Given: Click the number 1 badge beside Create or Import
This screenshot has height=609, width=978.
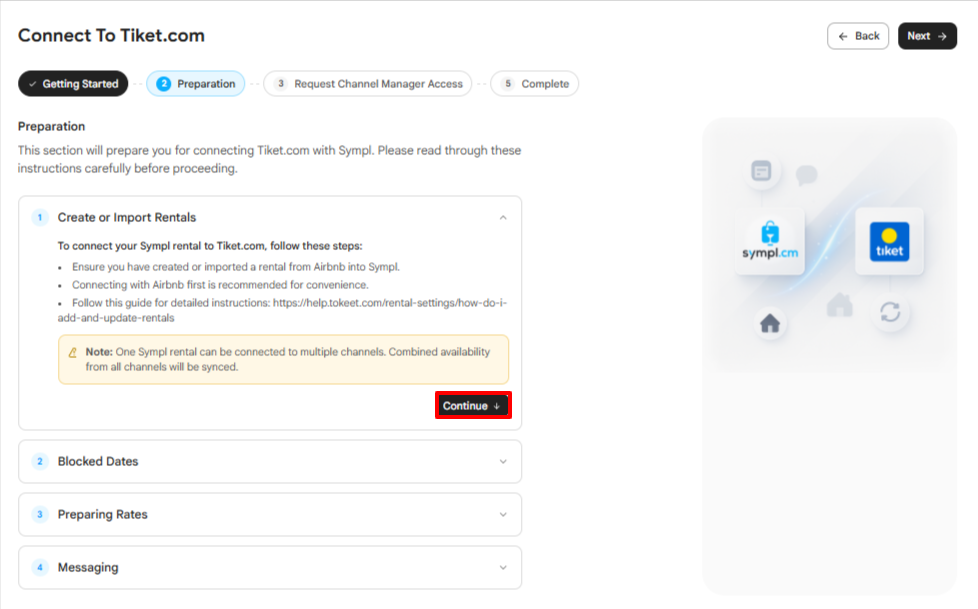Looking at the screenshot, I should click(40, 218).
